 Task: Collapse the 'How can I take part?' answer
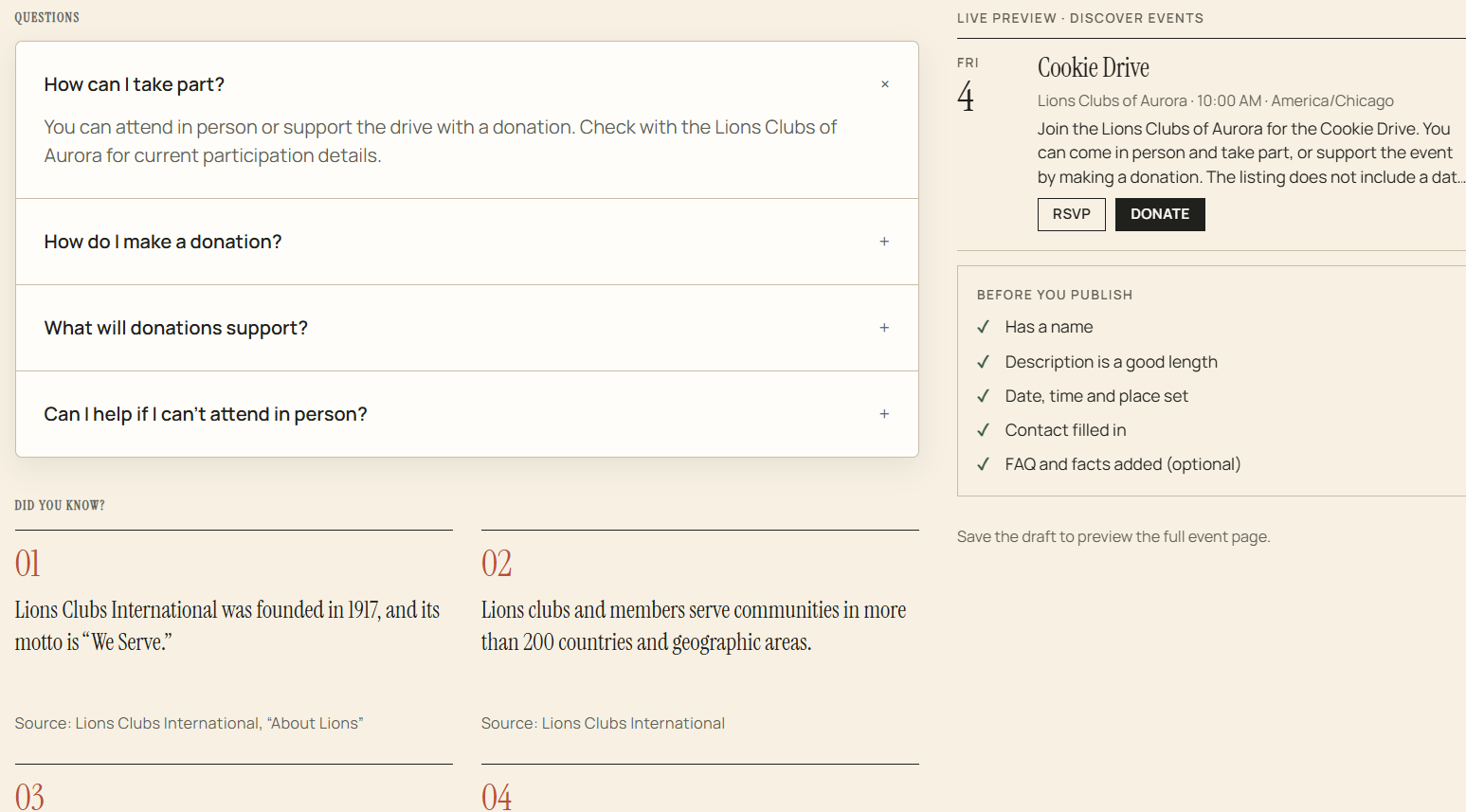point(884,84)
